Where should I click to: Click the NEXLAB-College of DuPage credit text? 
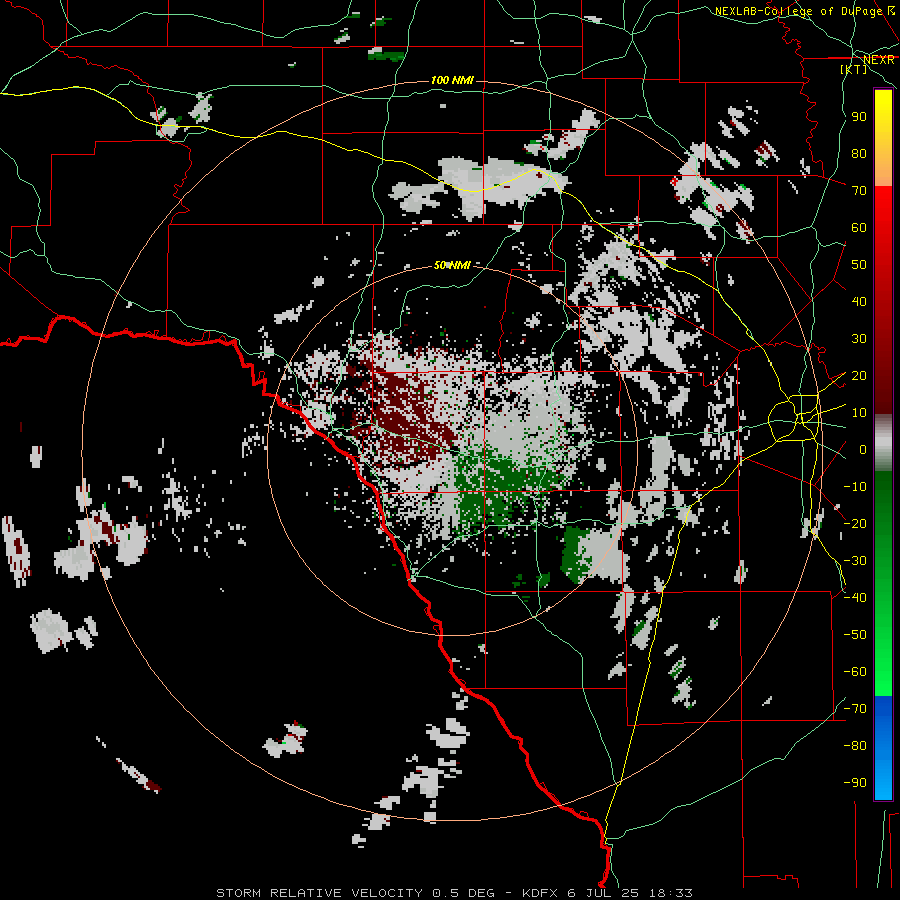798,11
